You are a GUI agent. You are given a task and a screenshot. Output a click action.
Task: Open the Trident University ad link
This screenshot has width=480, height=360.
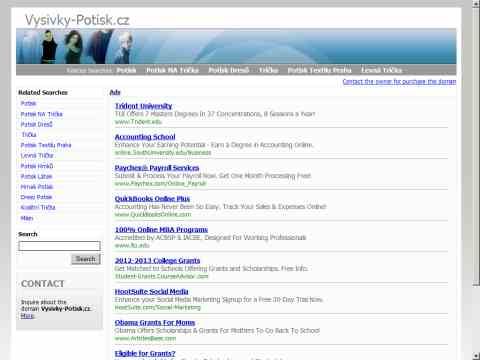(143, 106)
